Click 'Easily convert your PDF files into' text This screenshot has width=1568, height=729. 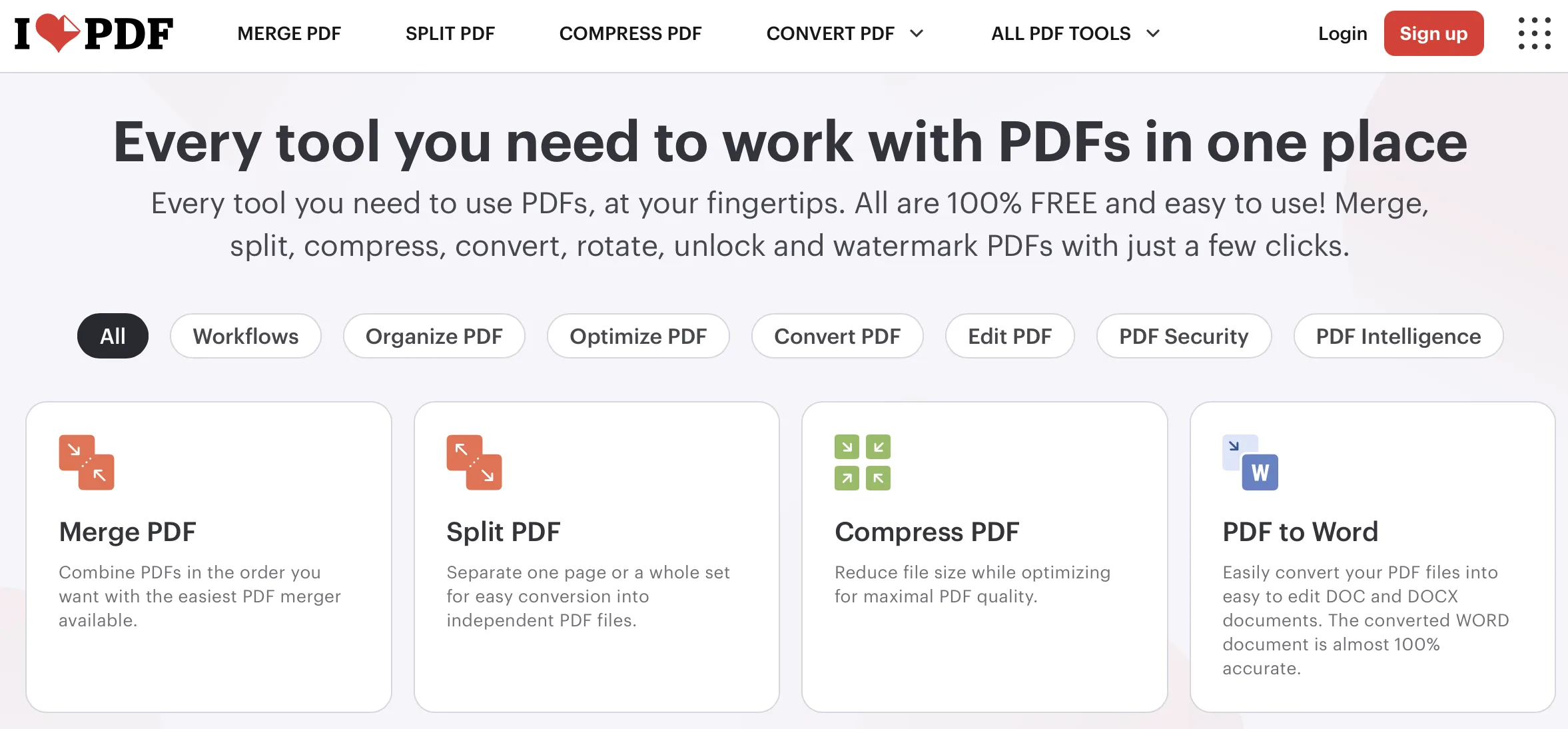[x=1360, y=572]
